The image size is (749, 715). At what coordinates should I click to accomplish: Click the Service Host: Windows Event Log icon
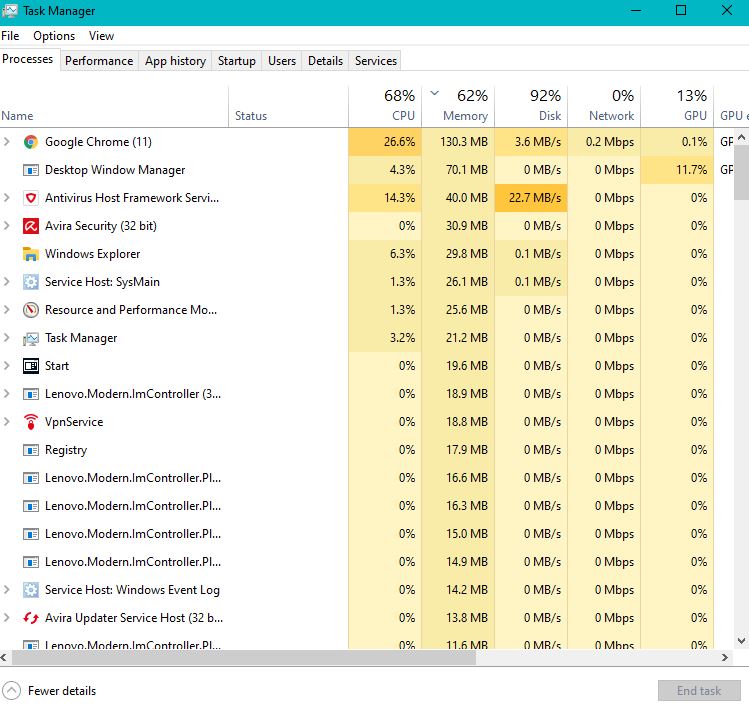point(31,590)
